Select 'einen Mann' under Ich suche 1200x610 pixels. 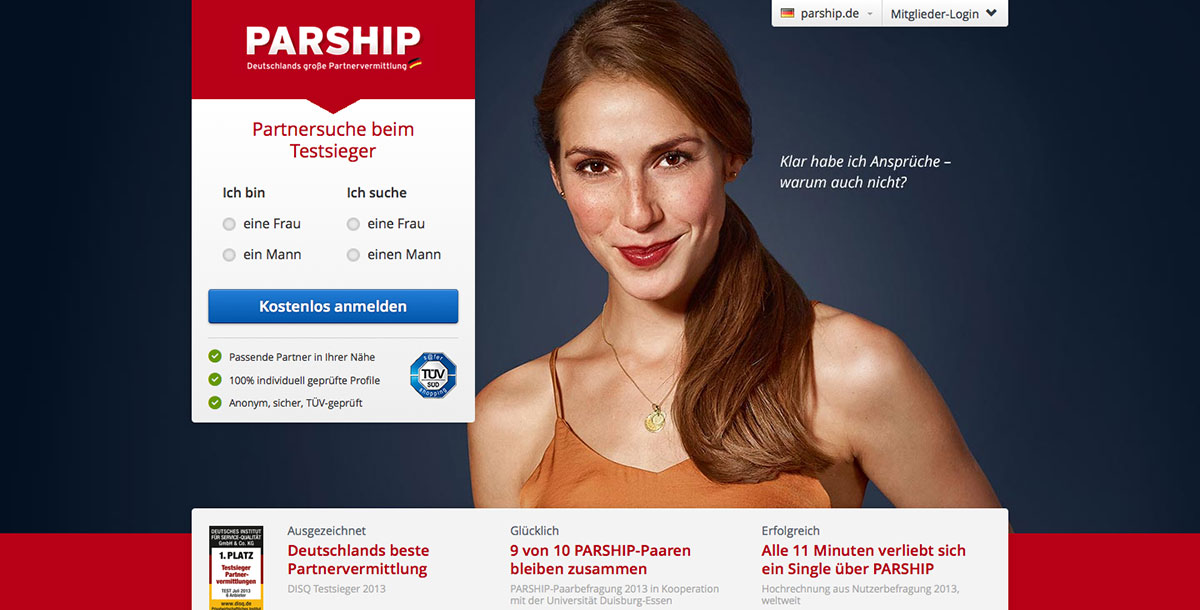coord(353,255)
